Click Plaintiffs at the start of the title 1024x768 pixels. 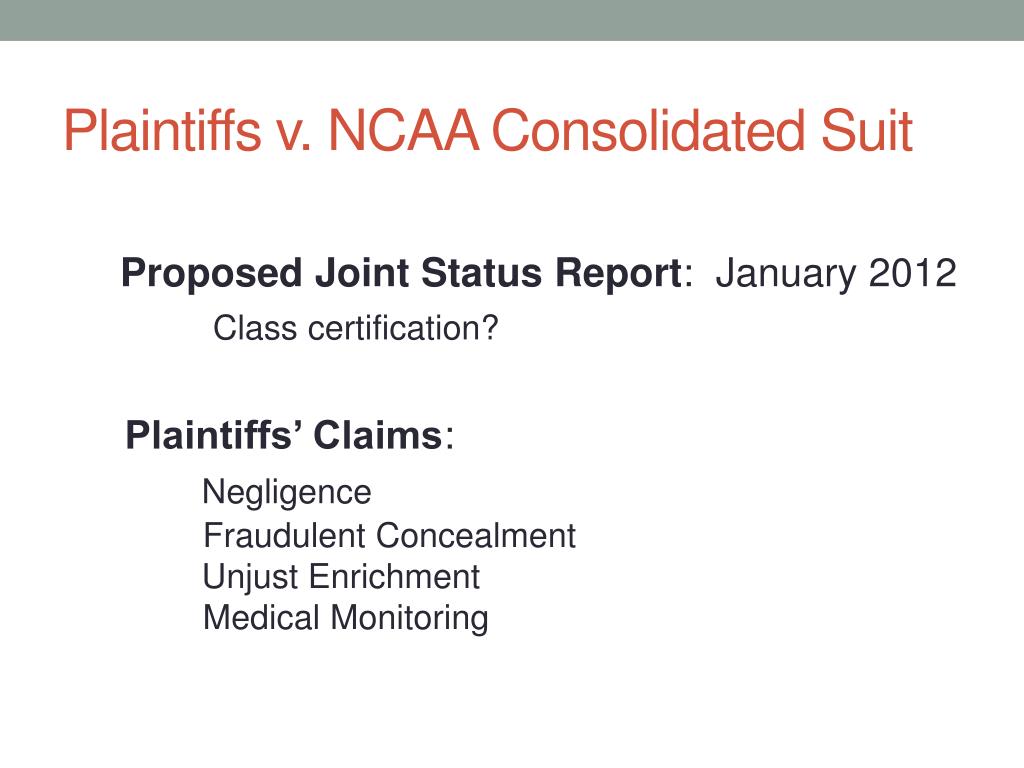[163, 131]
